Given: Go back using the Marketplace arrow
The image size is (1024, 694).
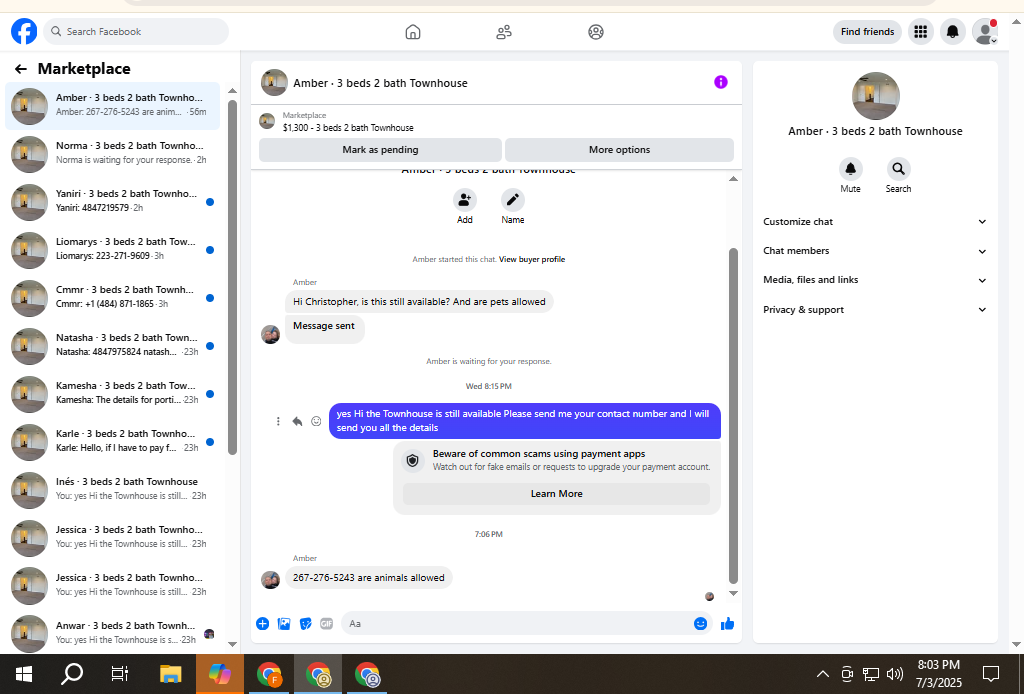Looking at the screenshot, I should (x=21, y=69).
